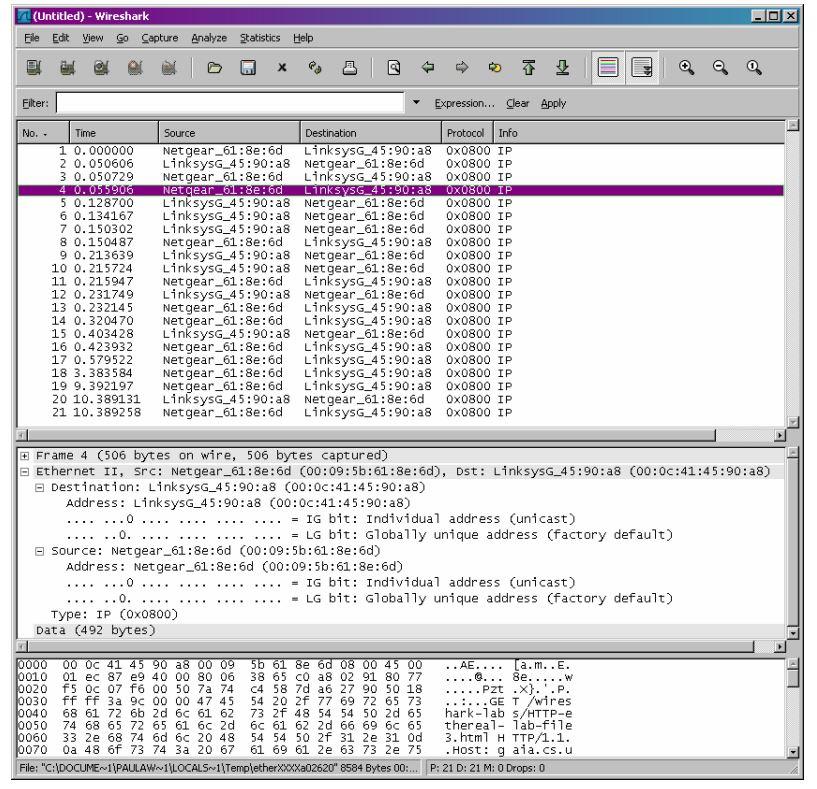The image size is (817, 789).
Task: Toggle auto scroll in live capture
Action: (x=642, y=68)
